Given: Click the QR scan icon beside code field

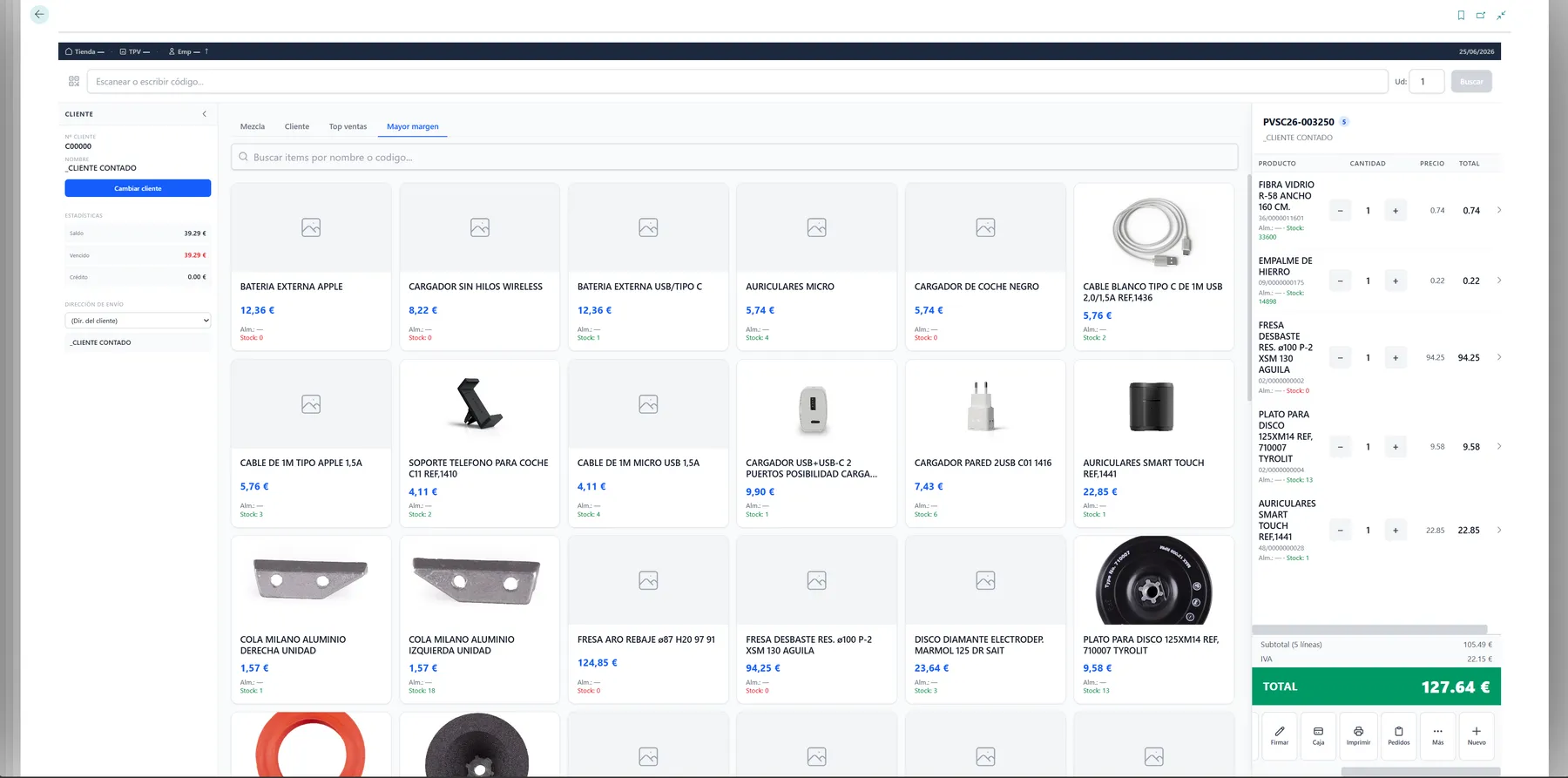Looking at the screenshot, I should coord(74,82).
